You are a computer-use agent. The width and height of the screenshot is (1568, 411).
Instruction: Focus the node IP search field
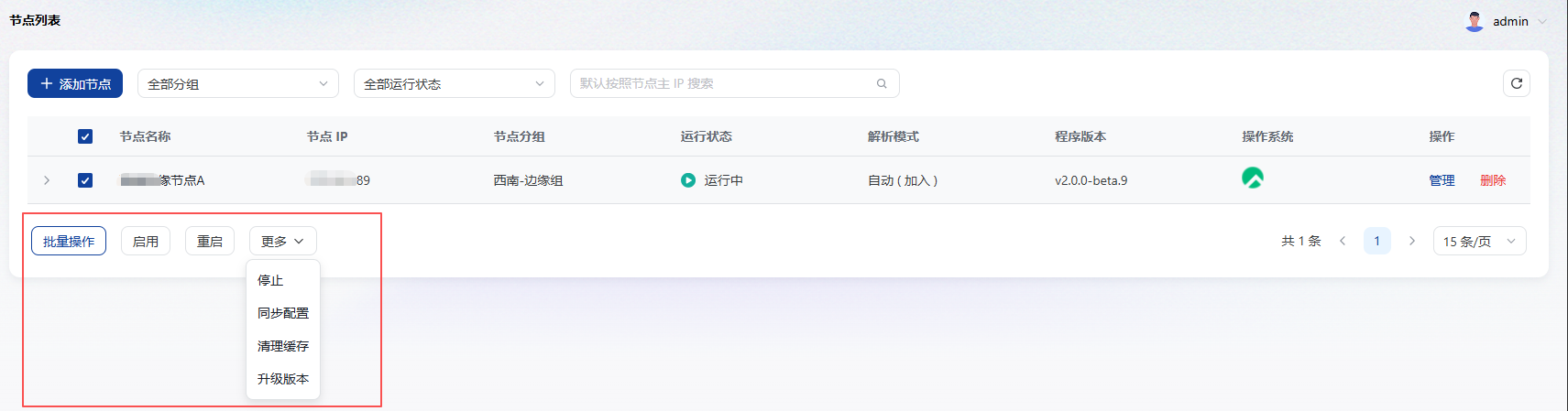(724, 83)
